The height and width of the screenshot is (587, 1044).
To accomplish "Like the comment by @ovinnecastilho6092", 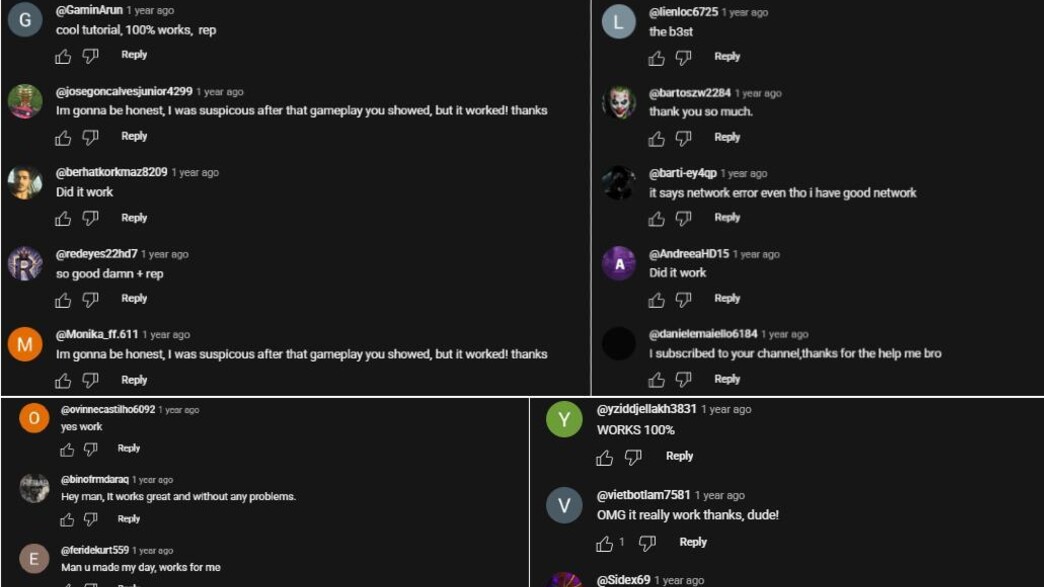I will point(67,449).
